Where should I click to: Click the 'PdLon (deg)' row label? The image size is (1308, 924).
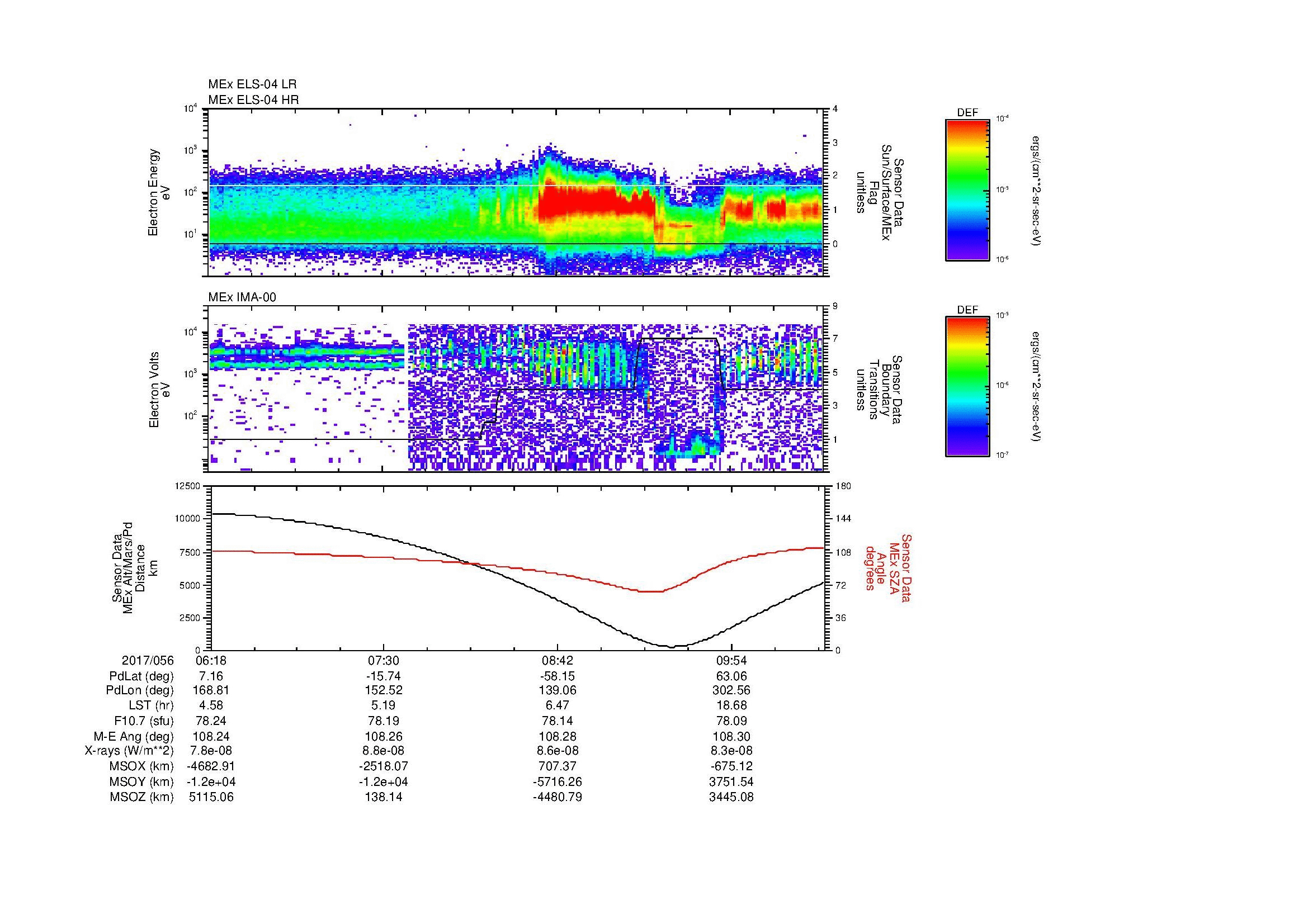[140, 690]
